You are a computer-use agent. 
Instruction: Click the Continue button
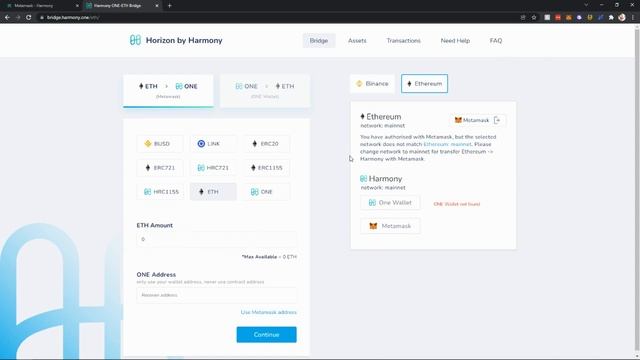(267, 335)
